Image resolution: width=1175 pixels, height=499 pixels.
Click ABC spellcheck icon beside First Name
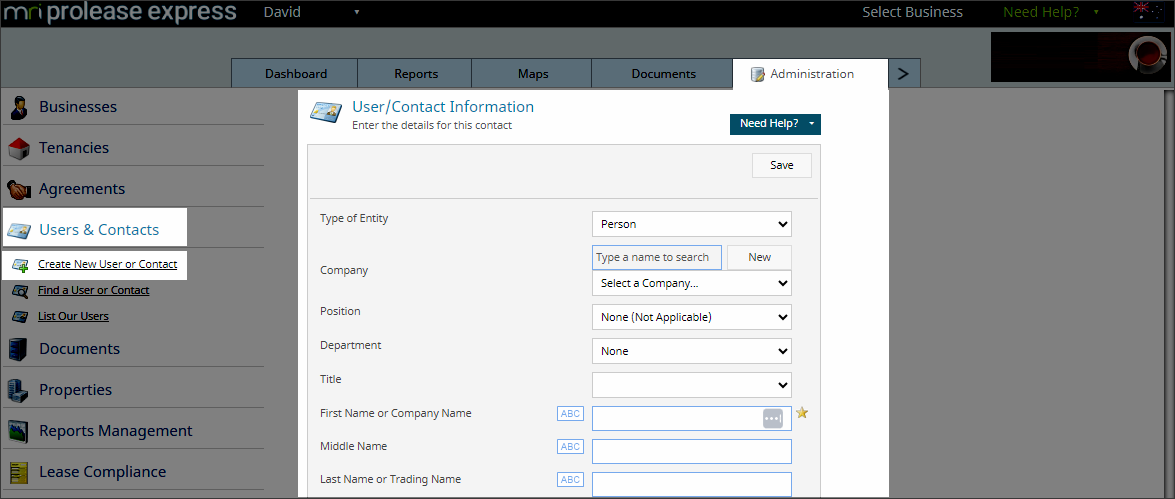(x=571, y=414)
